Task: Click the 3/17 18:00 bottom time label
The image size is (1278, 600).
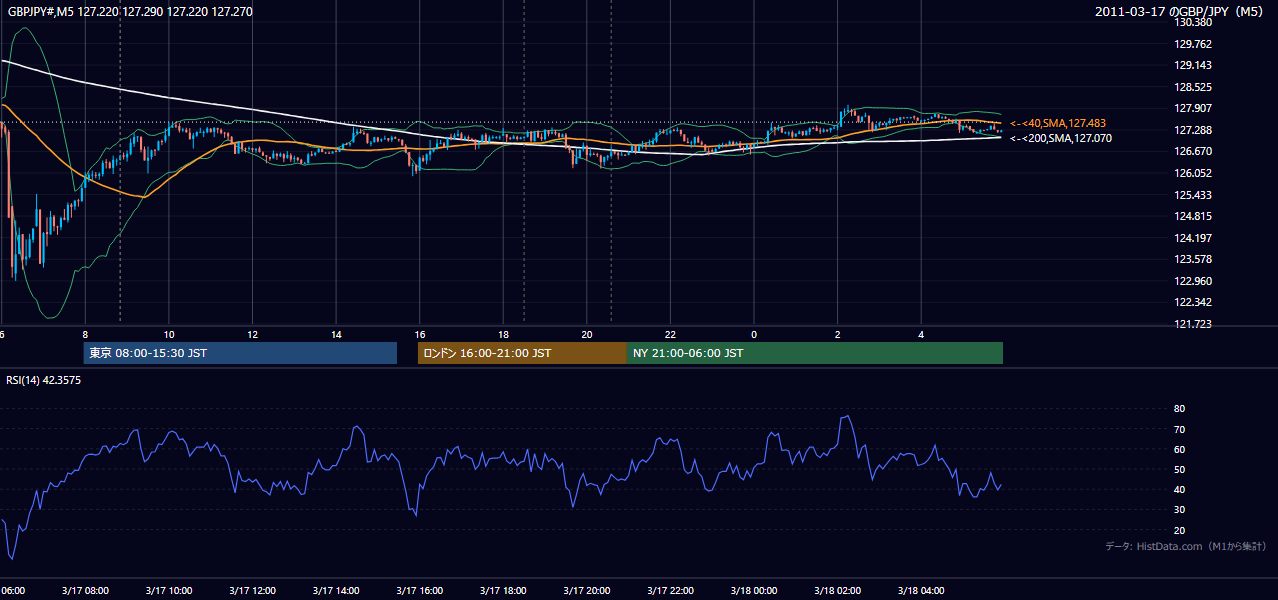Action: coord(503,590)
